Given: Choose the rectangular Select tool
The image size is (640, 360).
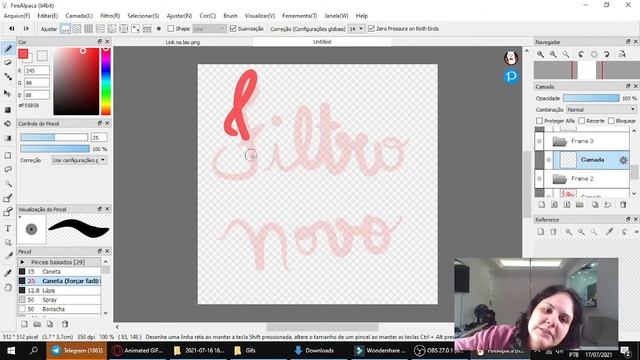Looking at the screenshot, I should tap(8, 156).
